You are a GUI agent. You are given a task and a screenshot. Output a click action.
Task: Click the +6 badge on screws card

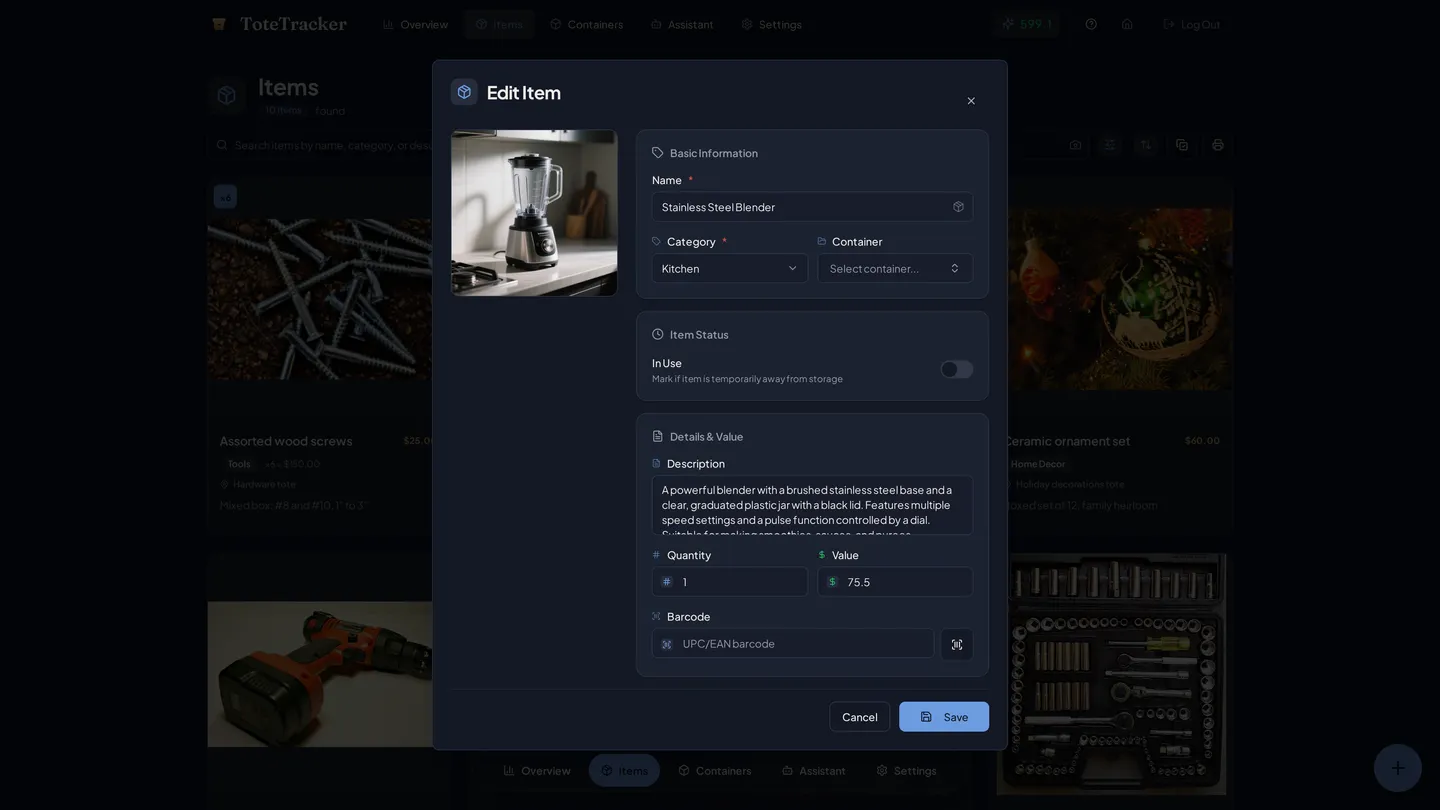[x=225, y=197]
